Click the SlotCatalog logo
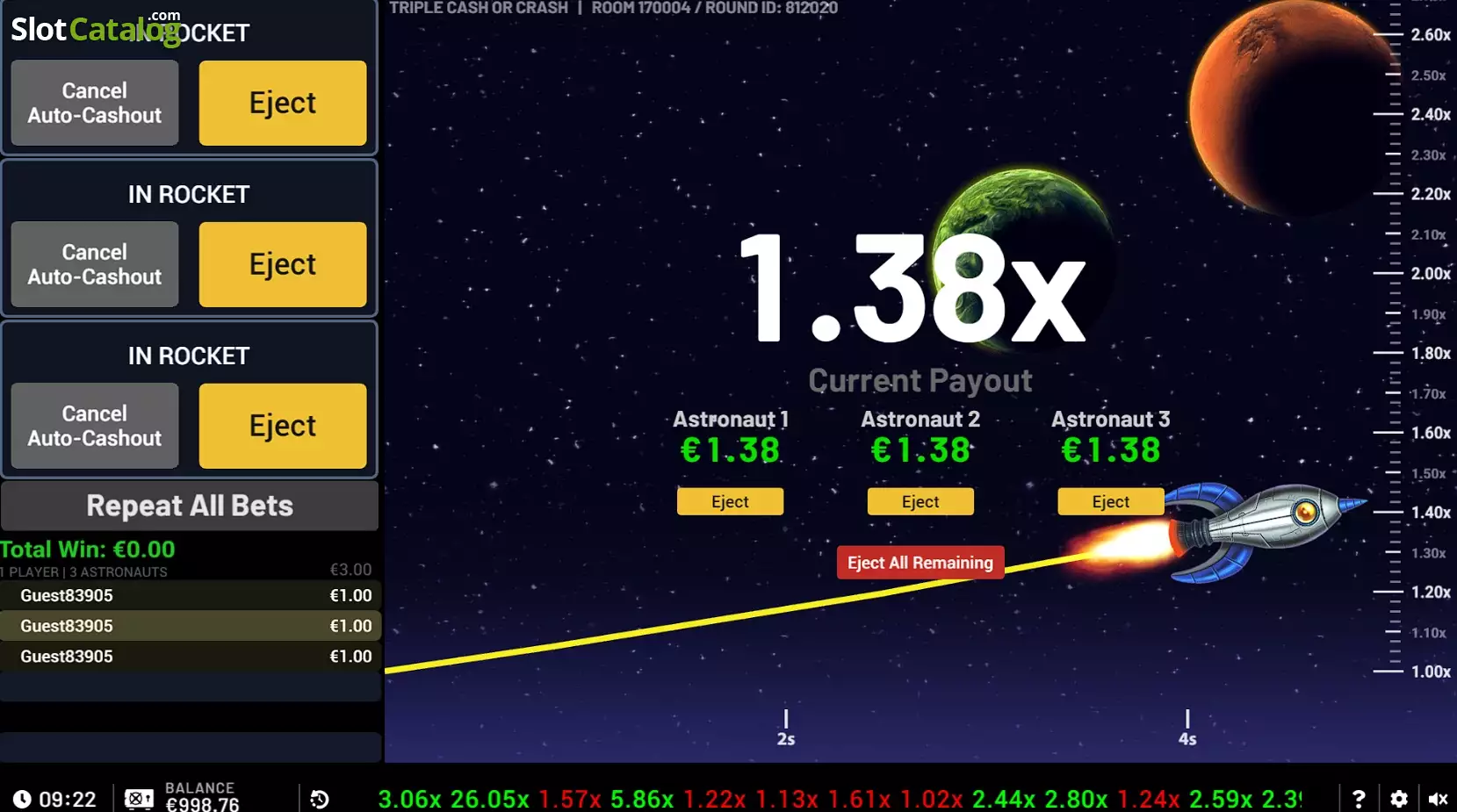This screenshot has width=1457, height=812. pos(95,29)
